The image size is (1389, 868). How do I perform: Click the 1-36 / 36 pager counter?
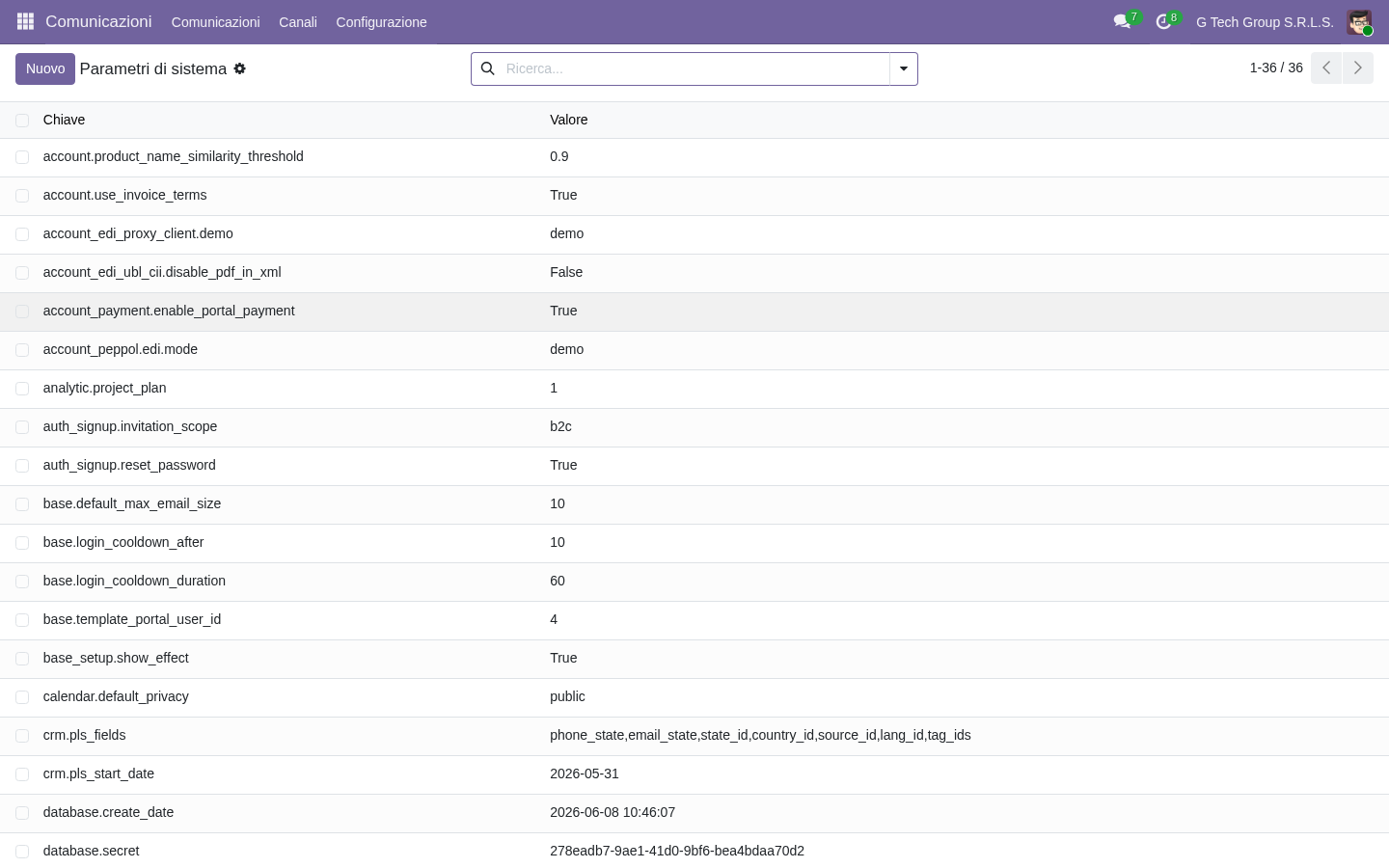coord(1276,68)
